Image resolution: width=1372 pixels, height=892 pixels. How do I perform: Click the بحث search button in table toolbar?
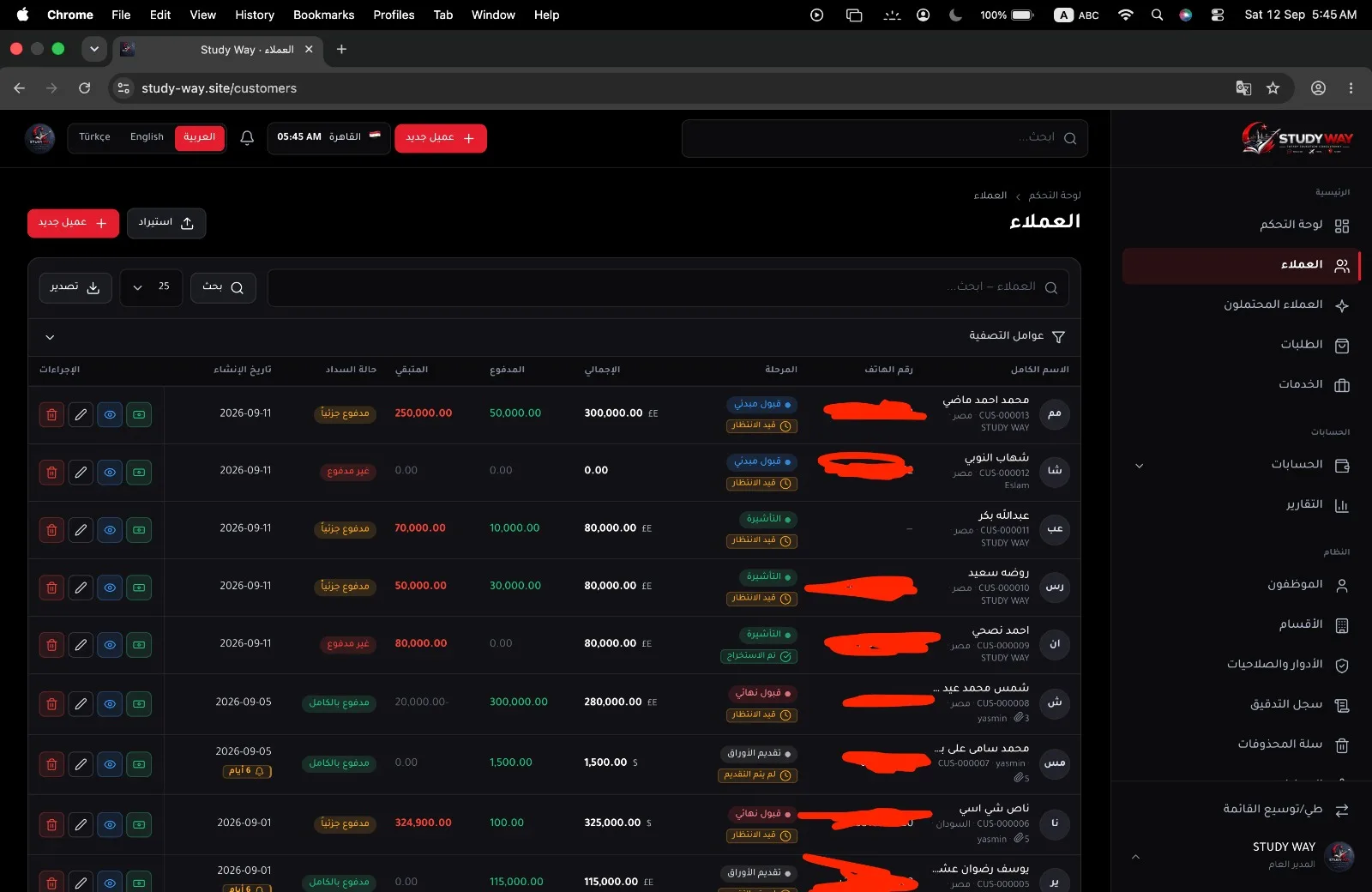click(223, 287)
